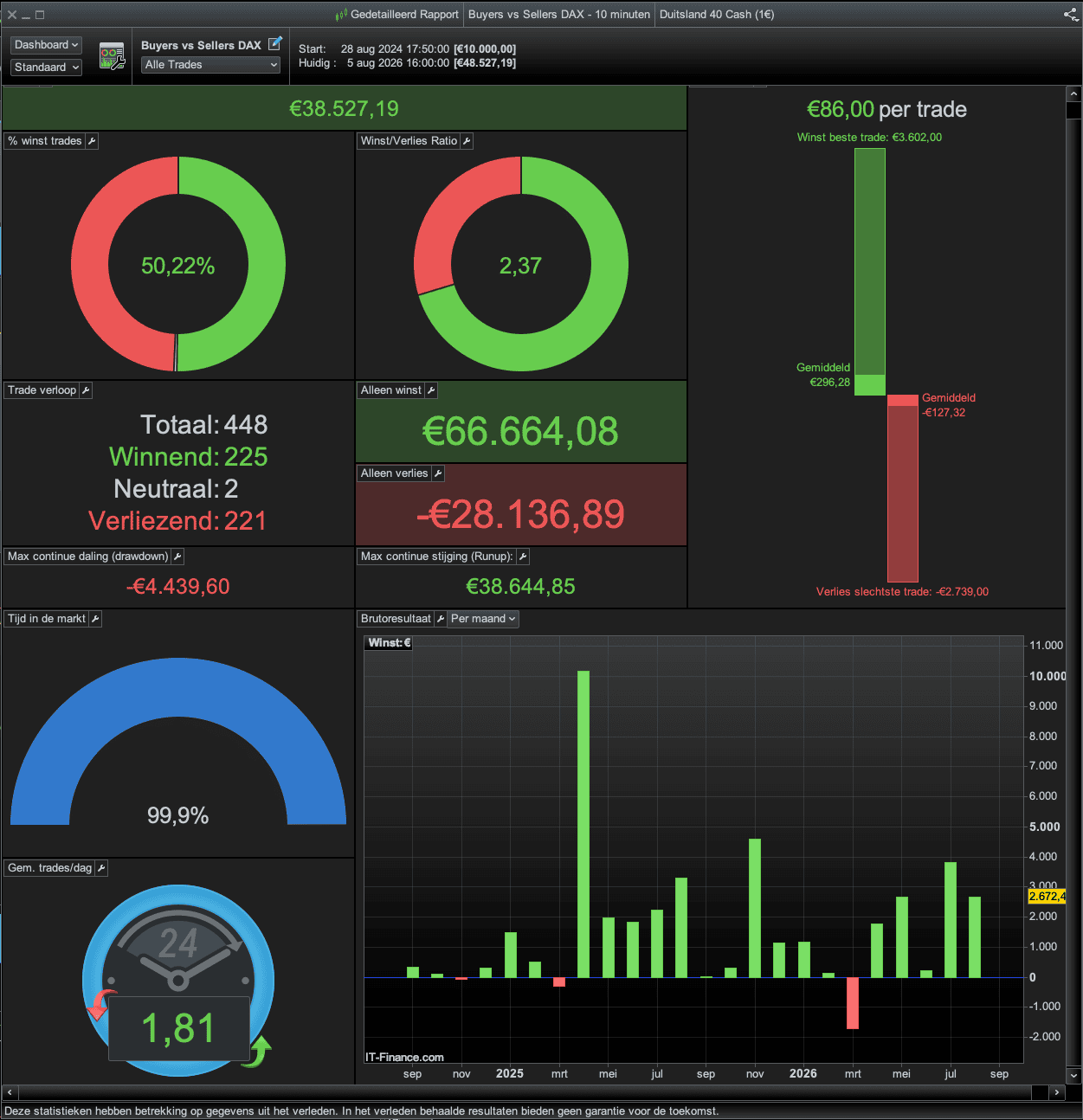This screenshot has height=1120, width=1083.
Task: Open wrench settings for Brutoresultaat chart
Action: tap(441, 619)
